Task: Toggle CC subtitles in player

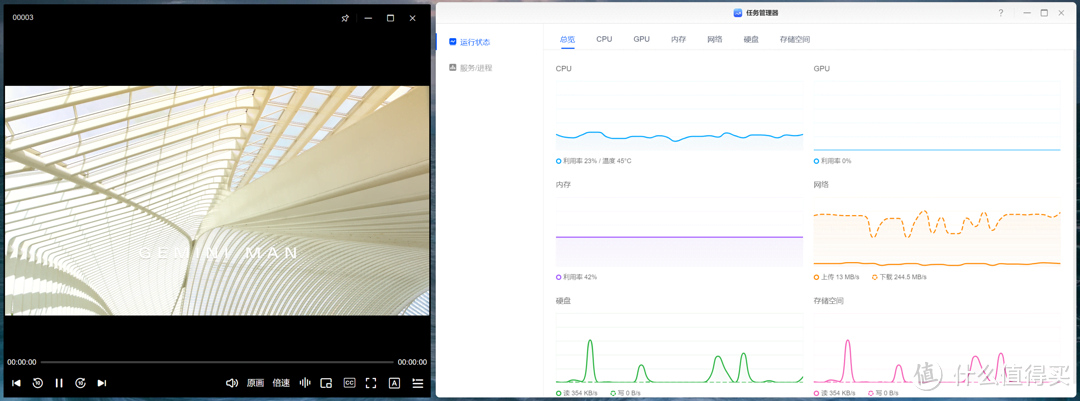Action: click(x=349, y=383)
